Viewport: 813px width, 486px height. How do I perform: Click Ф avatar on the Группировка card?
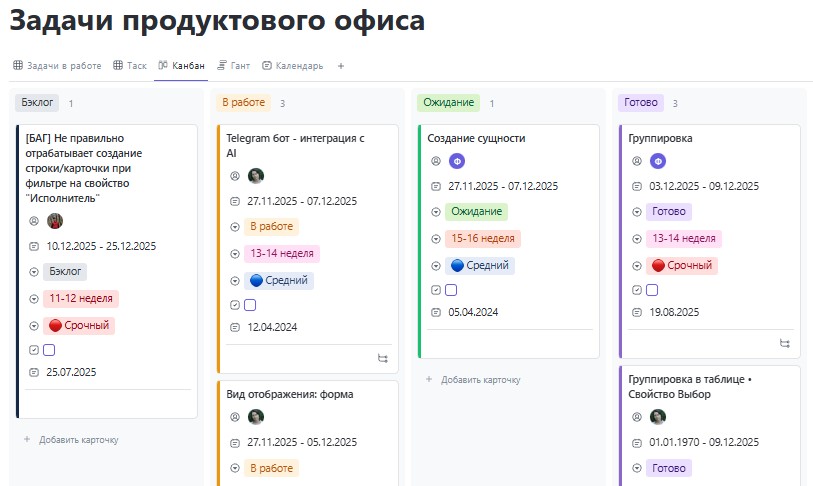pos(658,161)
